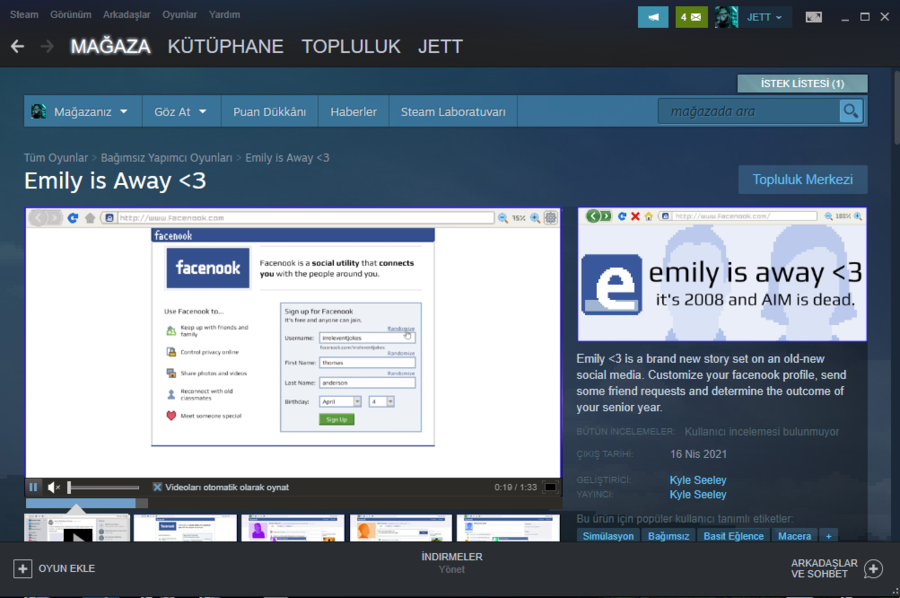Switch to the TOPLULUK tab
The image size is (900, 598).
(x=351, y=46)
